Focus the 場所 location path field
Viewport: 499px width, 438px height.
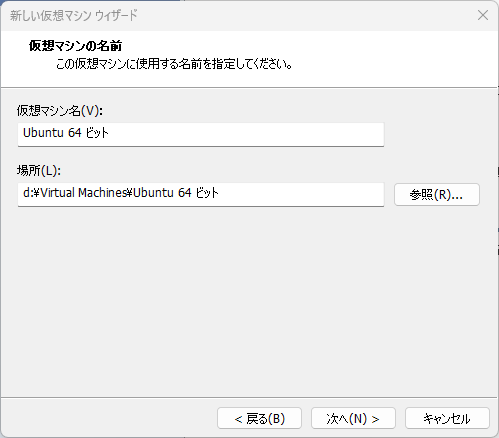[x=201, y=194]
